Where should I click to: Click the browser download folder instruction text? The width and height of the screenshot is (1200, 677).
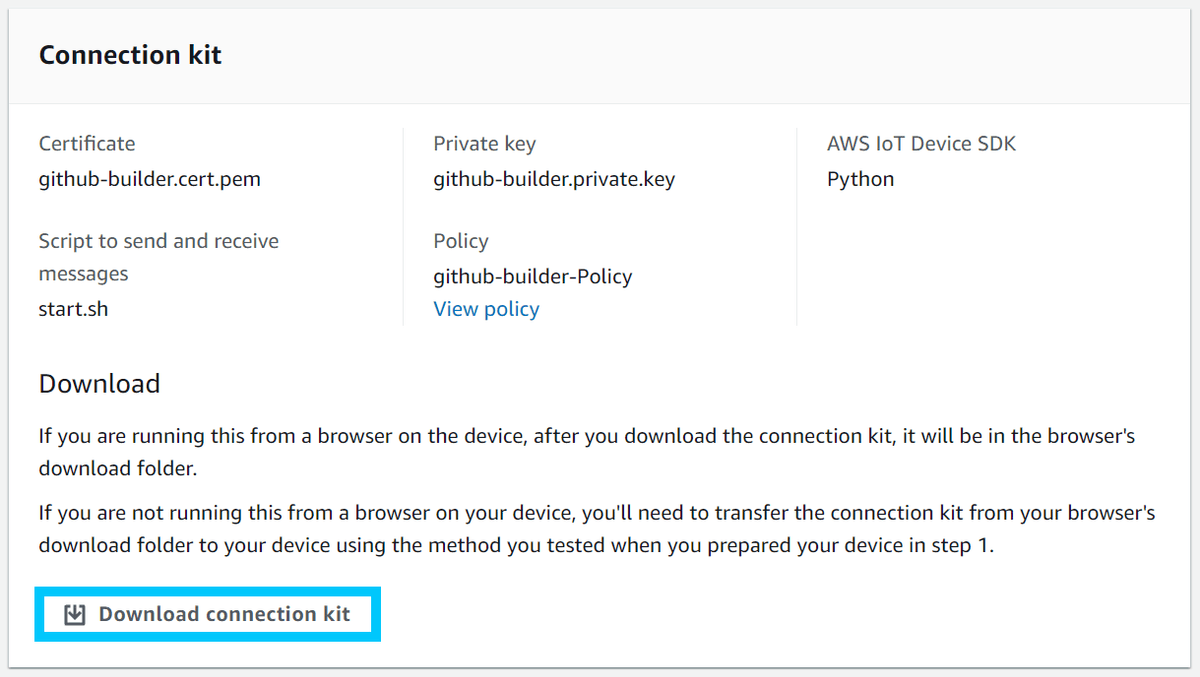tap(586, 451)
